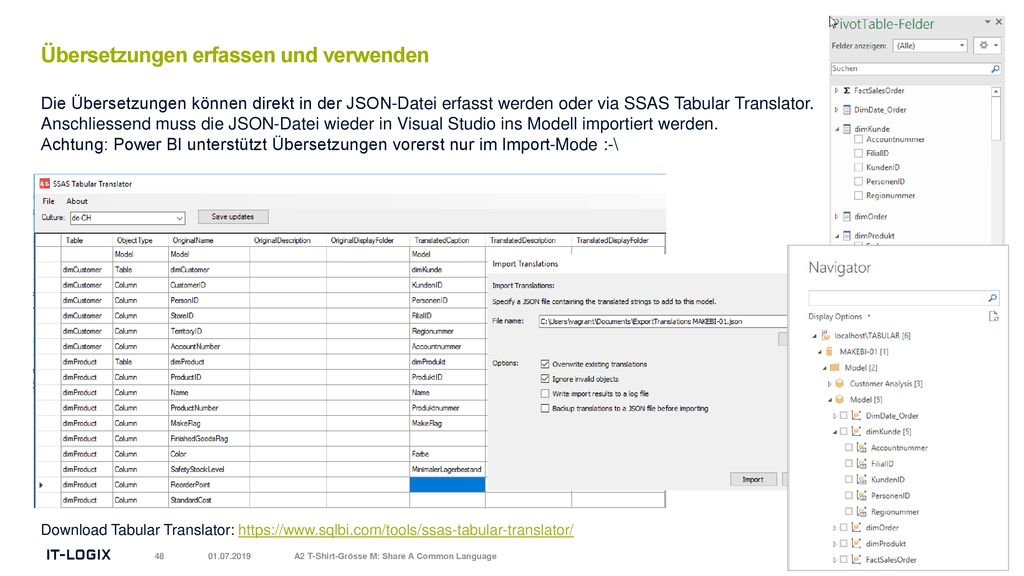Click the PivotTable-Felder scrollbar thumb
The image size is (1024, 576).
click(995, 118)
